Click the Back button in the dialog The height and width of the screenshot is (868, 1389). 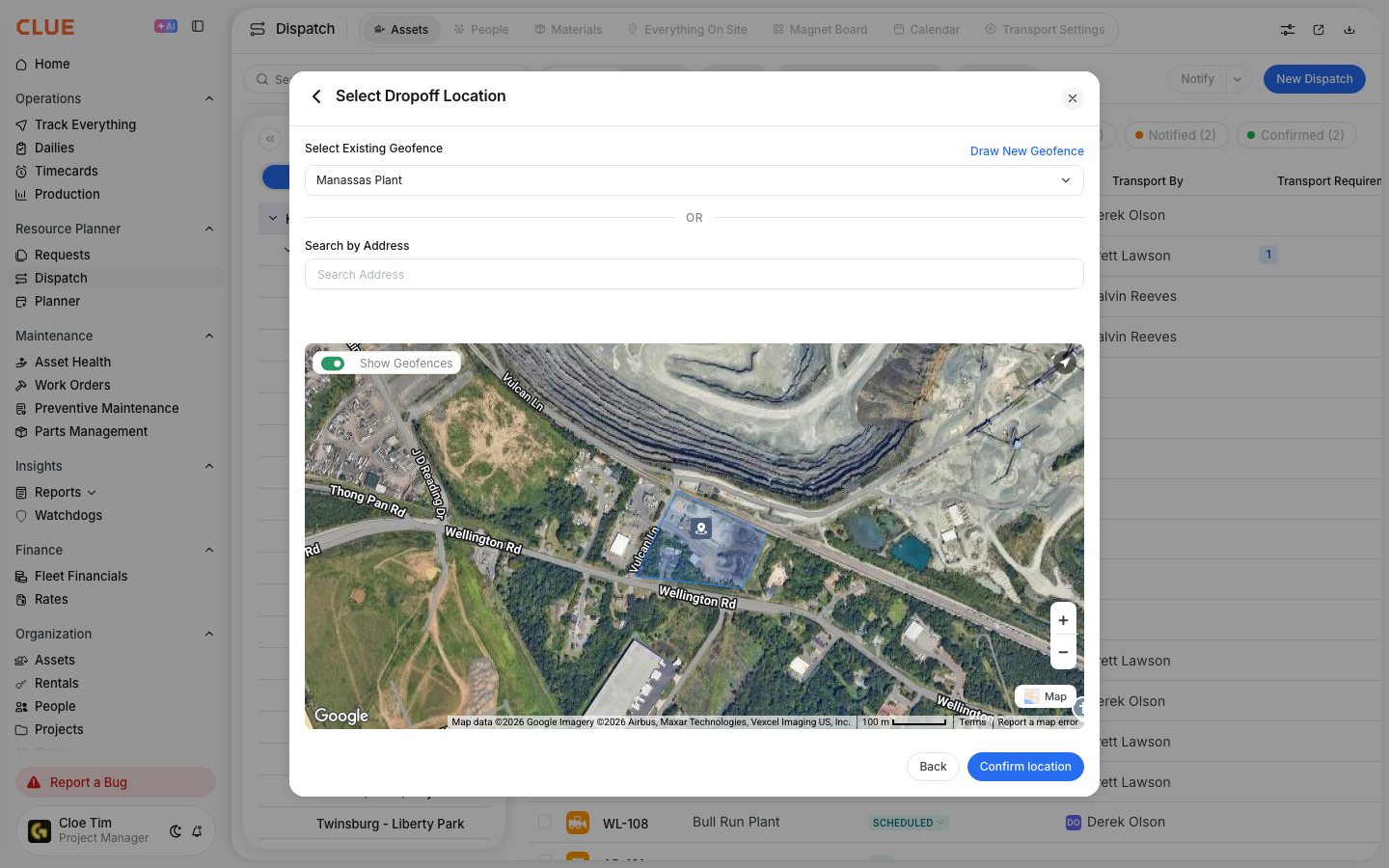tap(933, 767)
